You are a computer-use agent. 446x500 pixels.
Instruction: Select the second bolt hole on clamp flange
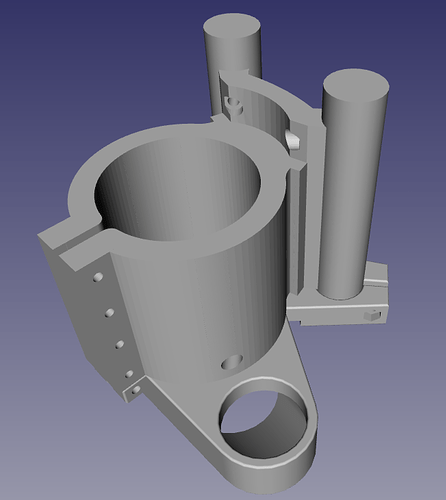pos(109,313)
